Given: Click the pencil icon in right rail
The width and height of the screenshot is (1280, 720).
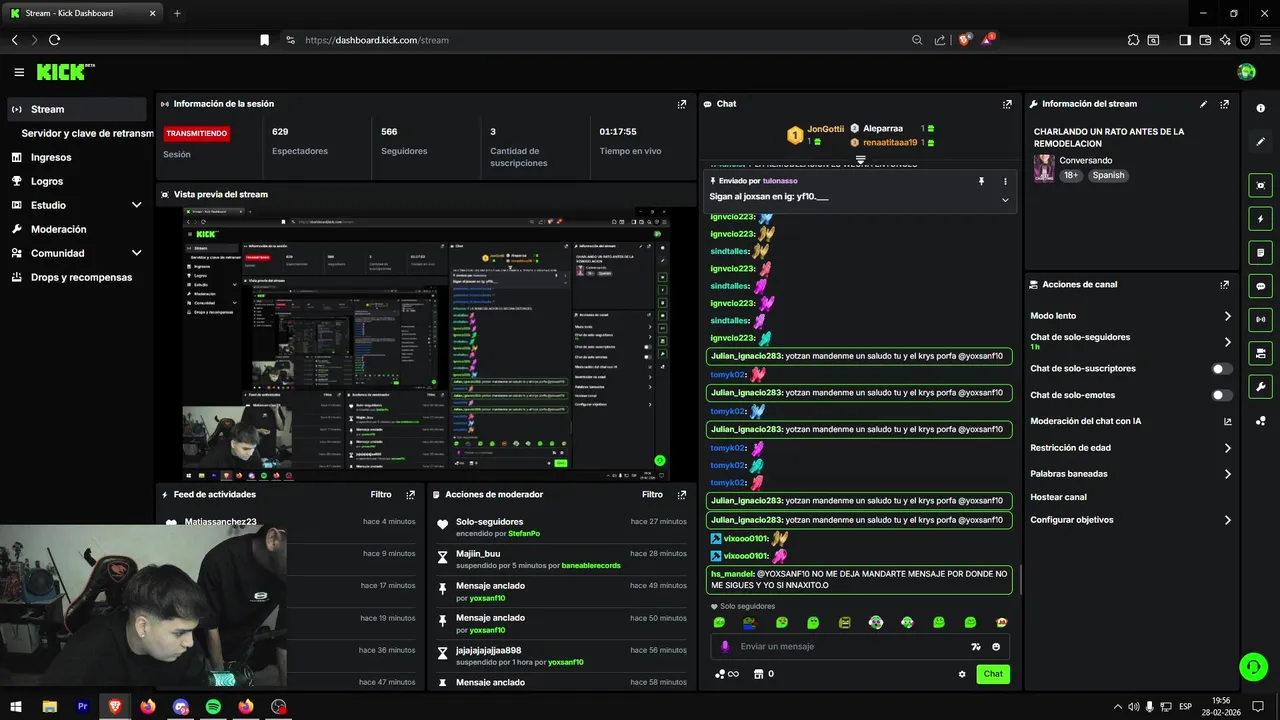Looking at the screenshot, I should [x=1260, y=142].
